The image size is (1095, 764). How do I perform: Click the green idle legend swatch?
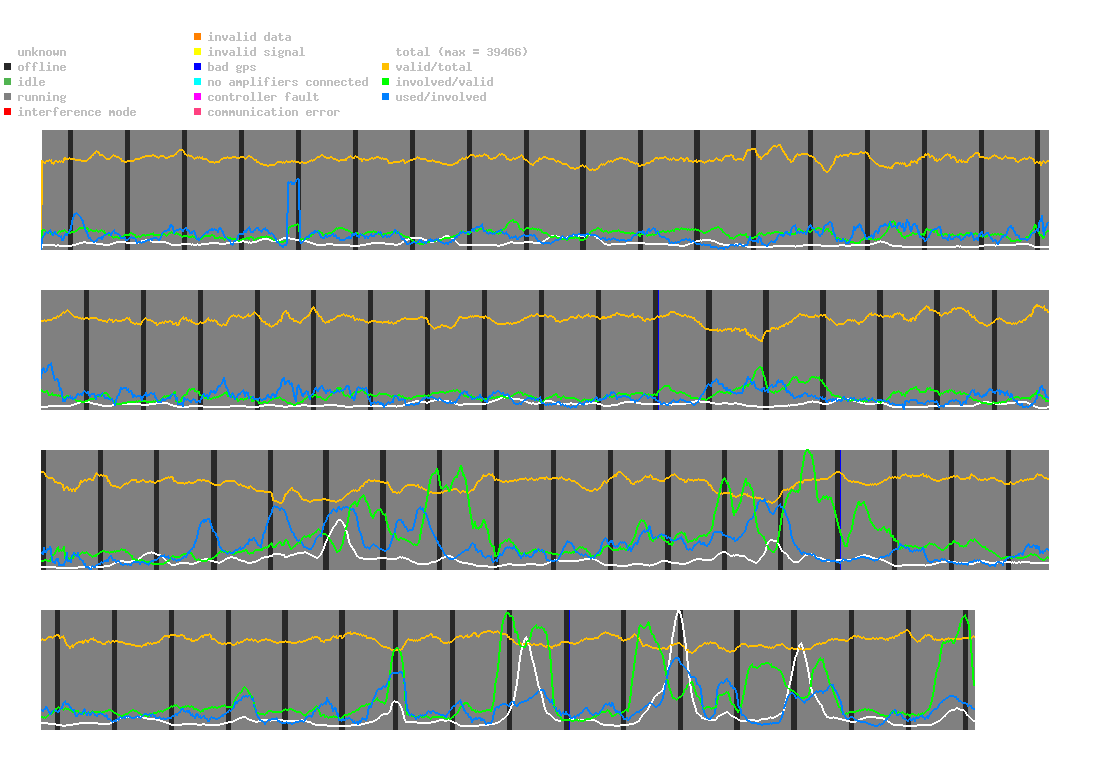(x=8, y=82)
